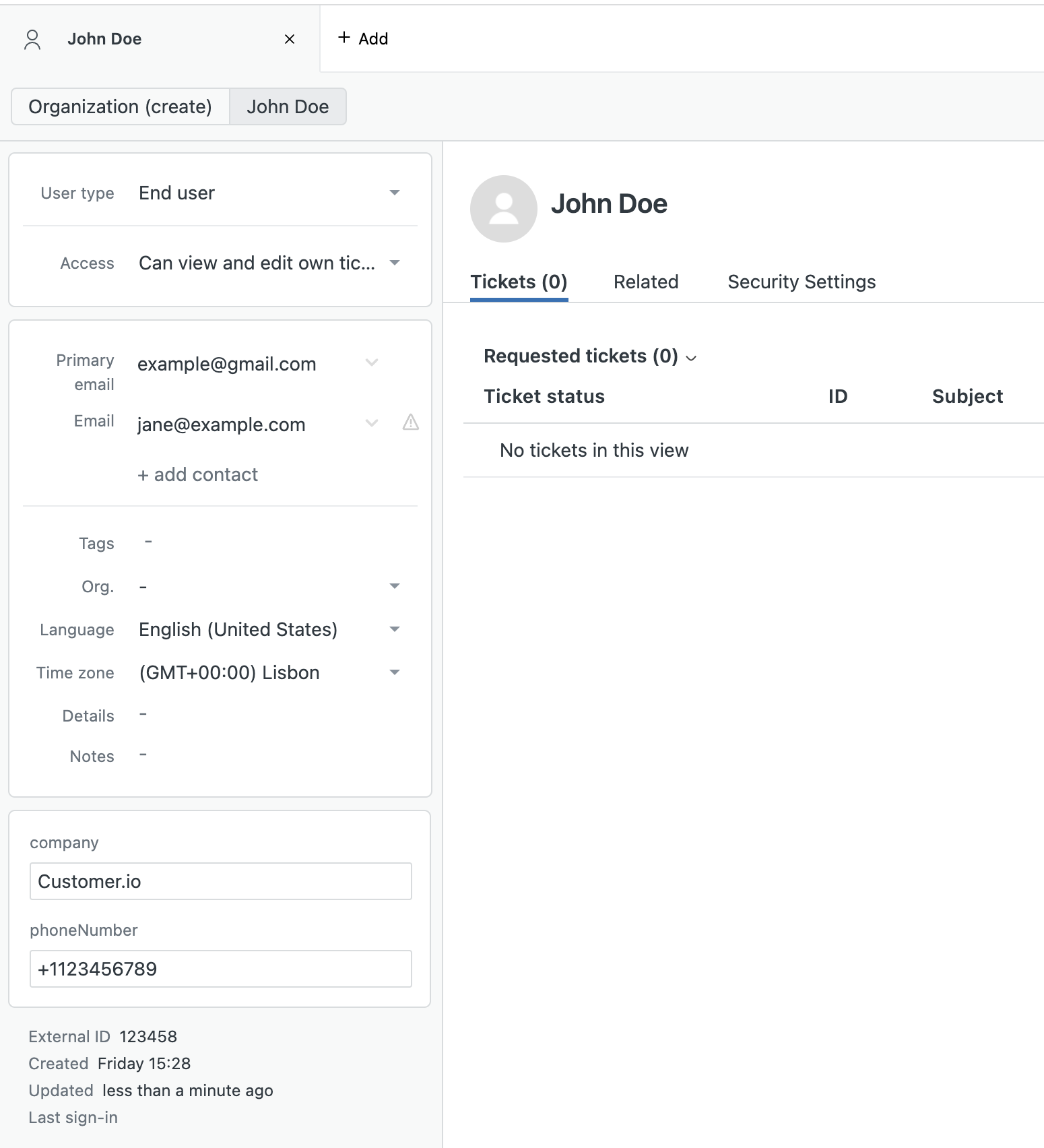This screenshot has width=1044, height=1148.
Task: Click the warning icon beside jane@example.com
Action: 411,422
